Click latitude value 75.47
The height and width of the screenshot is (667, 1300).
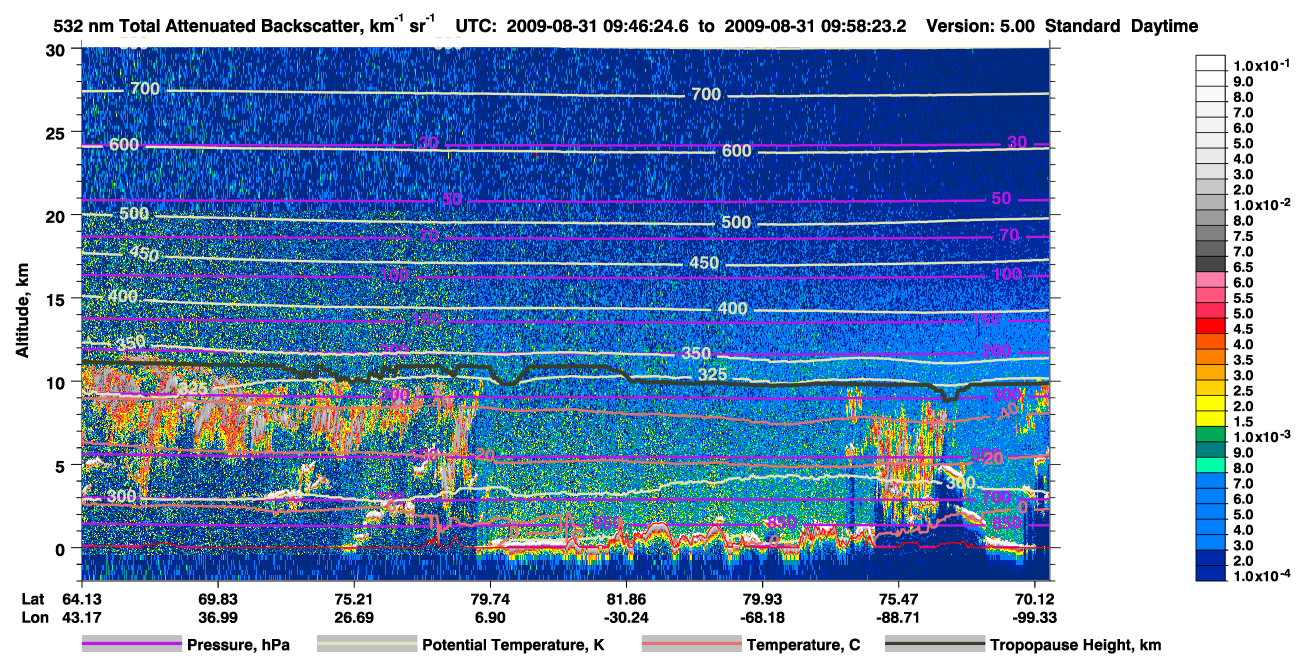tap(897, 599)
